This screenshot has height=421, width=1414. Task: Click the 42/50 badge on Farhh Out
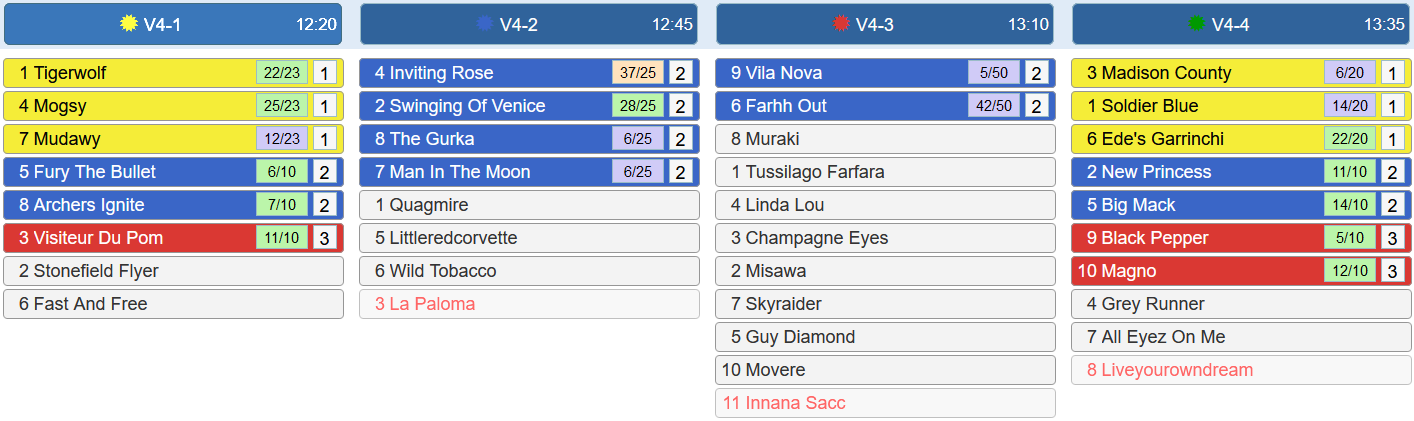(994, 106)
